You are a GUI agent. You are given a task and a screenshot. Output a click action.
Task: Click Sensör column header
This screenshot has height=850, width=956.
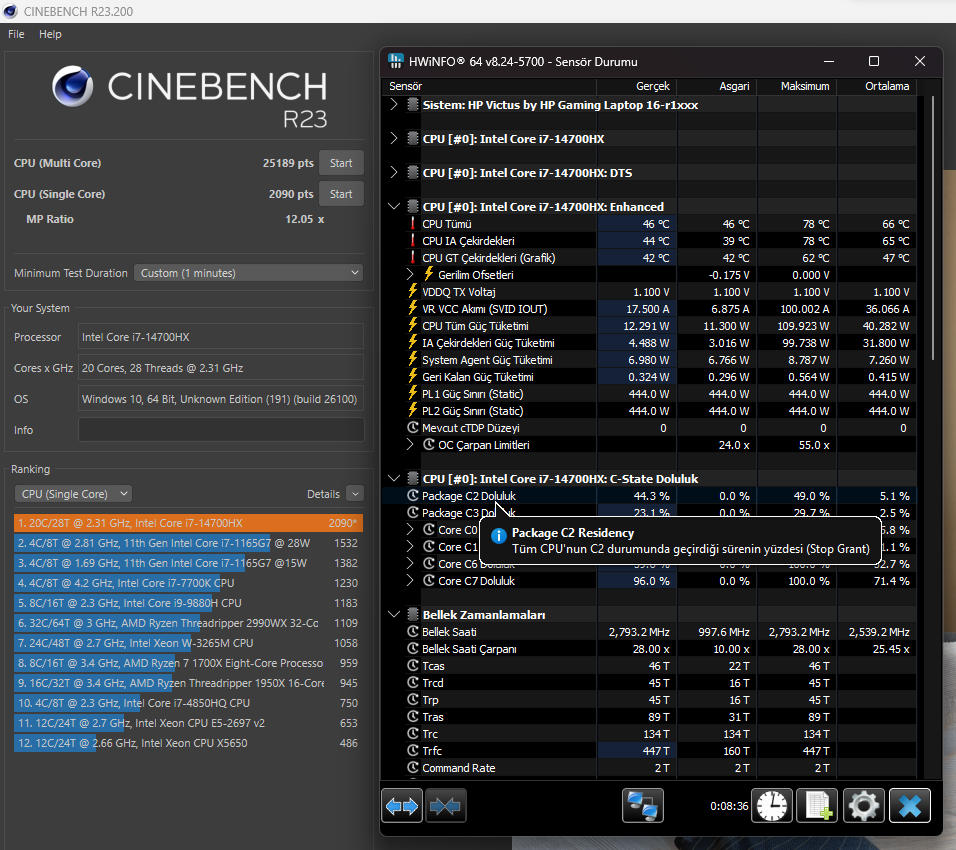[x=489, y=86]
